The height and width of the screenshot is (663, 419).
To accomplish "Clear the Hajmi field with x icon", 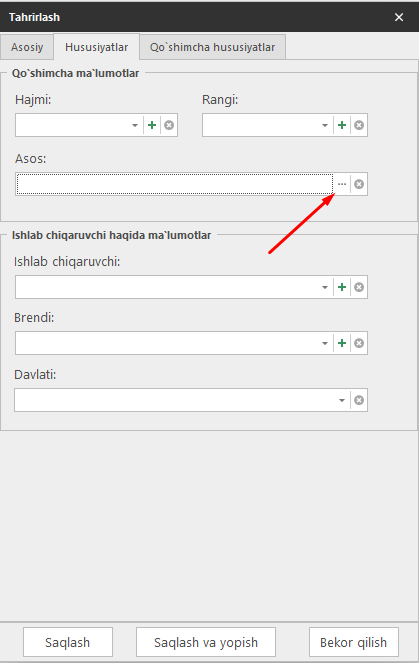I will (169, 125).
